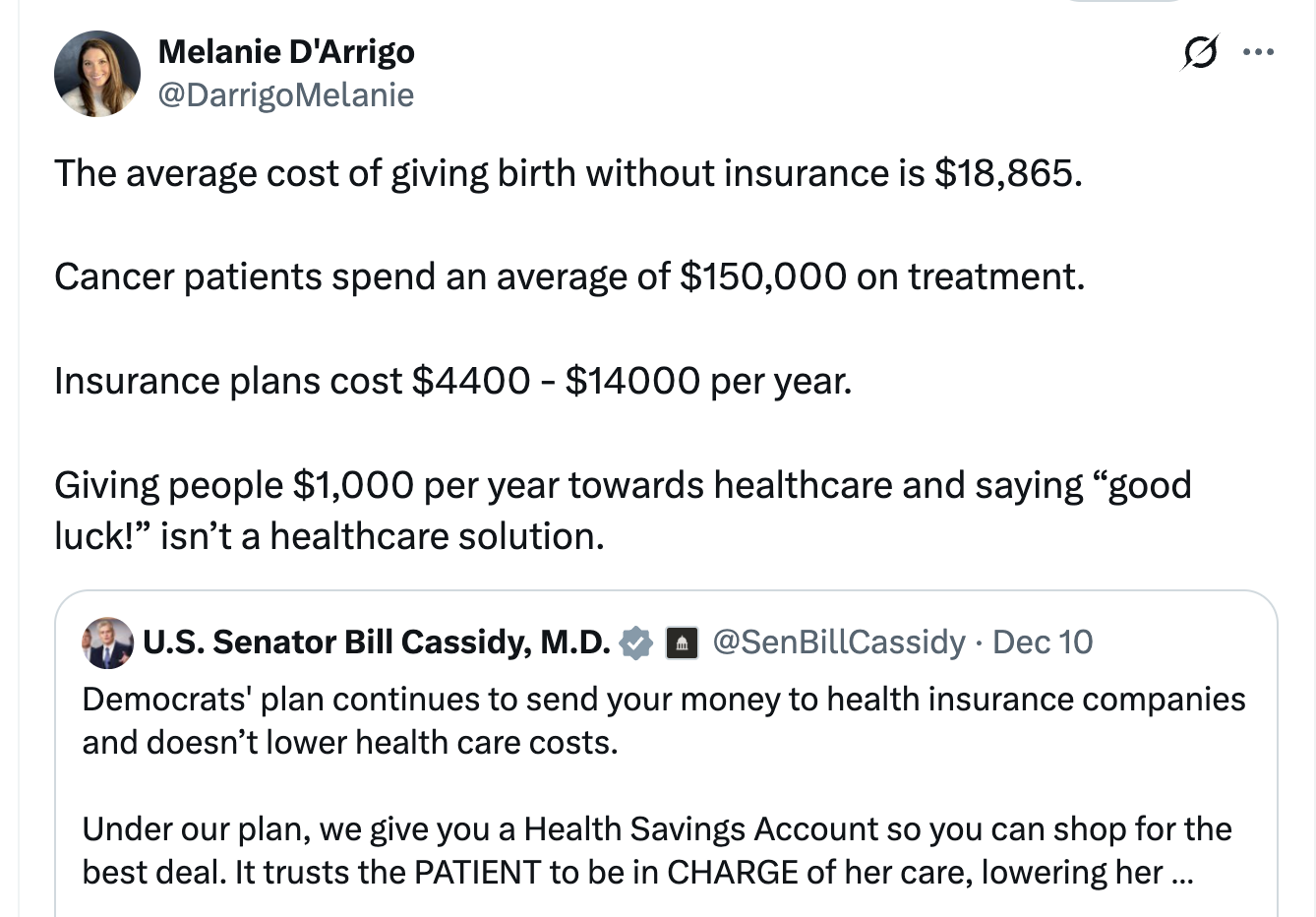This screenshot has height=917, width=1316.
Task: Expand truncated quote via trailing ellipsis
Action: coord(1181,873)
